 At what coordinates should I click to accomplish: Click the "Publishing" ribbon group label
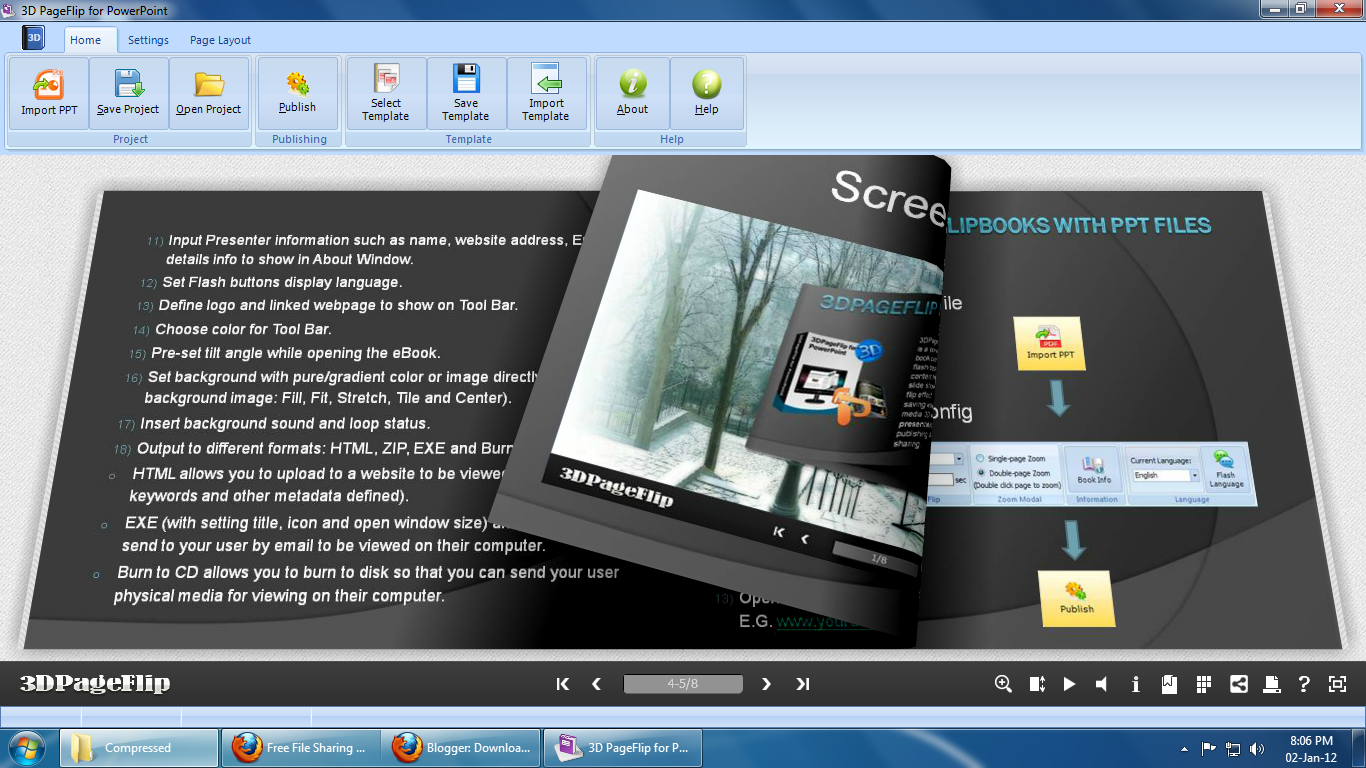(299, 139)
